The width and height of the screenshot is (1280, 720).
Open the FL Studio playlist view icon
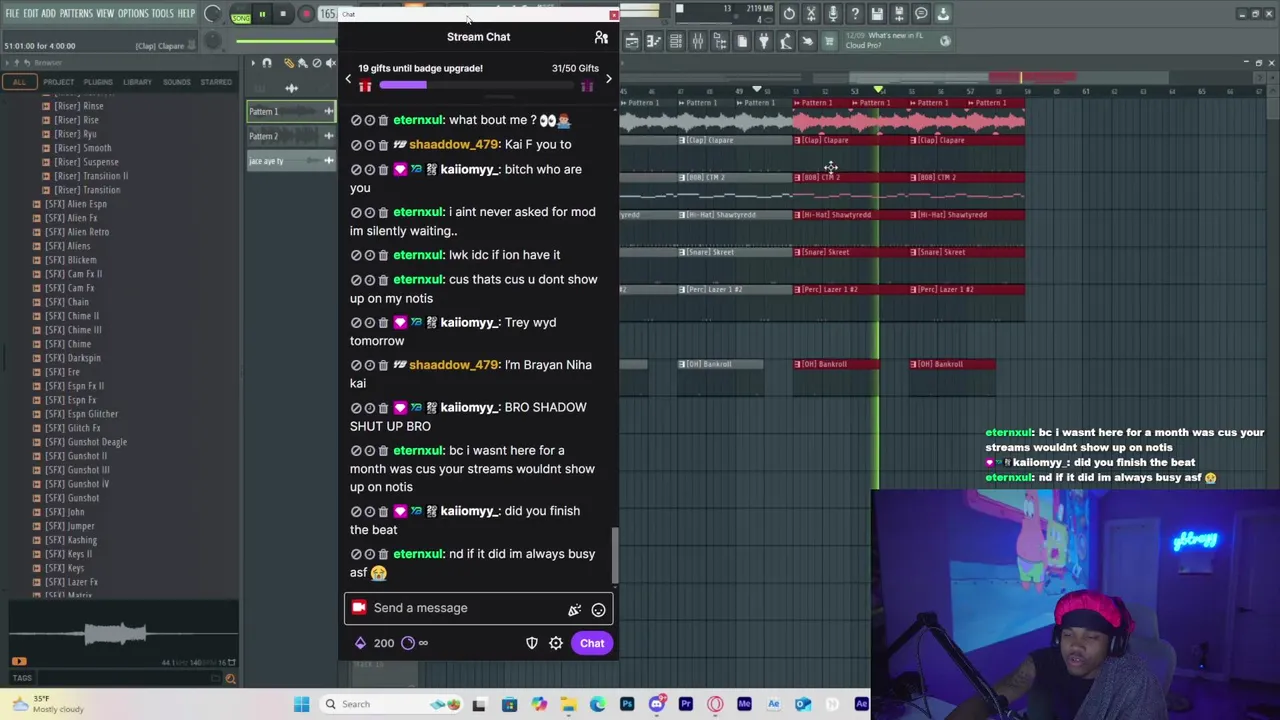tap(632, 41)
